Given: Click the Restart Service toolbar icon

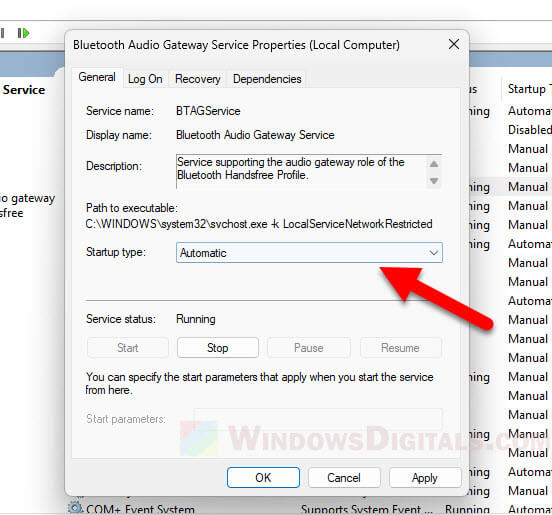Looking at the screenshot, I should pos(23,33).
